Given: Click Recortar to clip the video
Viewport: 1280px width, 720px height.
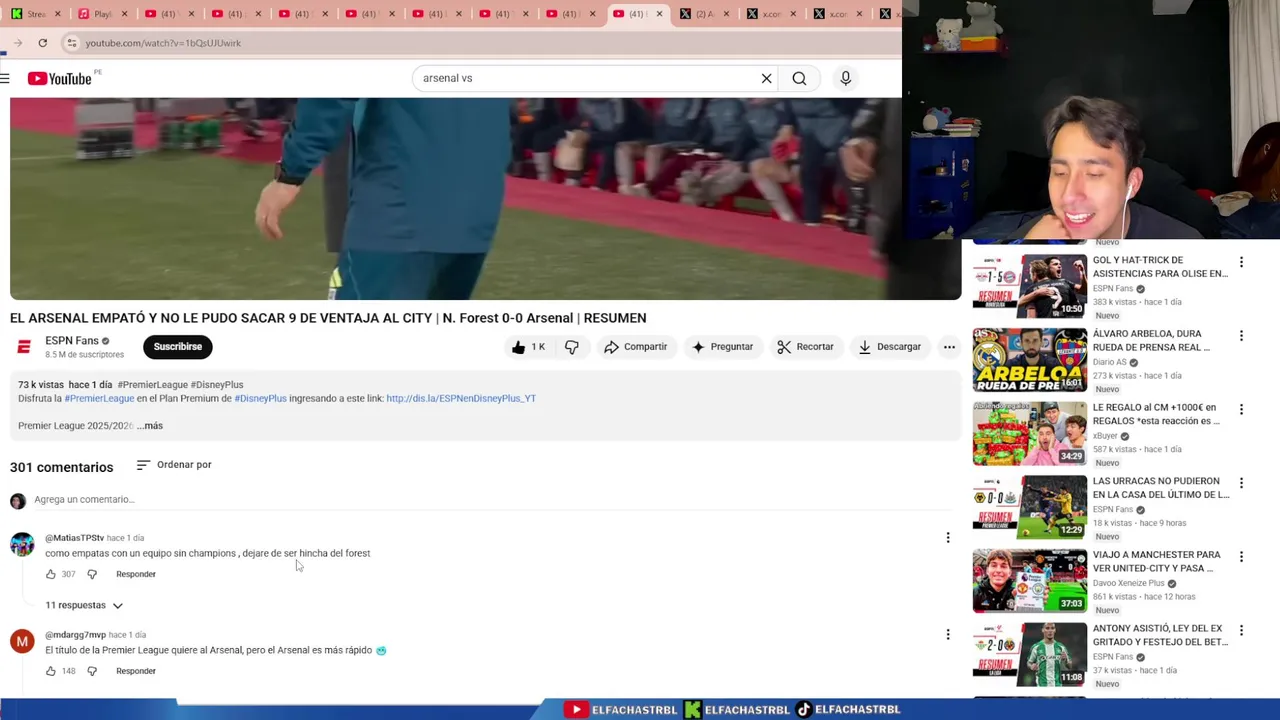Looking at the screenshot, I should pos(805,347).
